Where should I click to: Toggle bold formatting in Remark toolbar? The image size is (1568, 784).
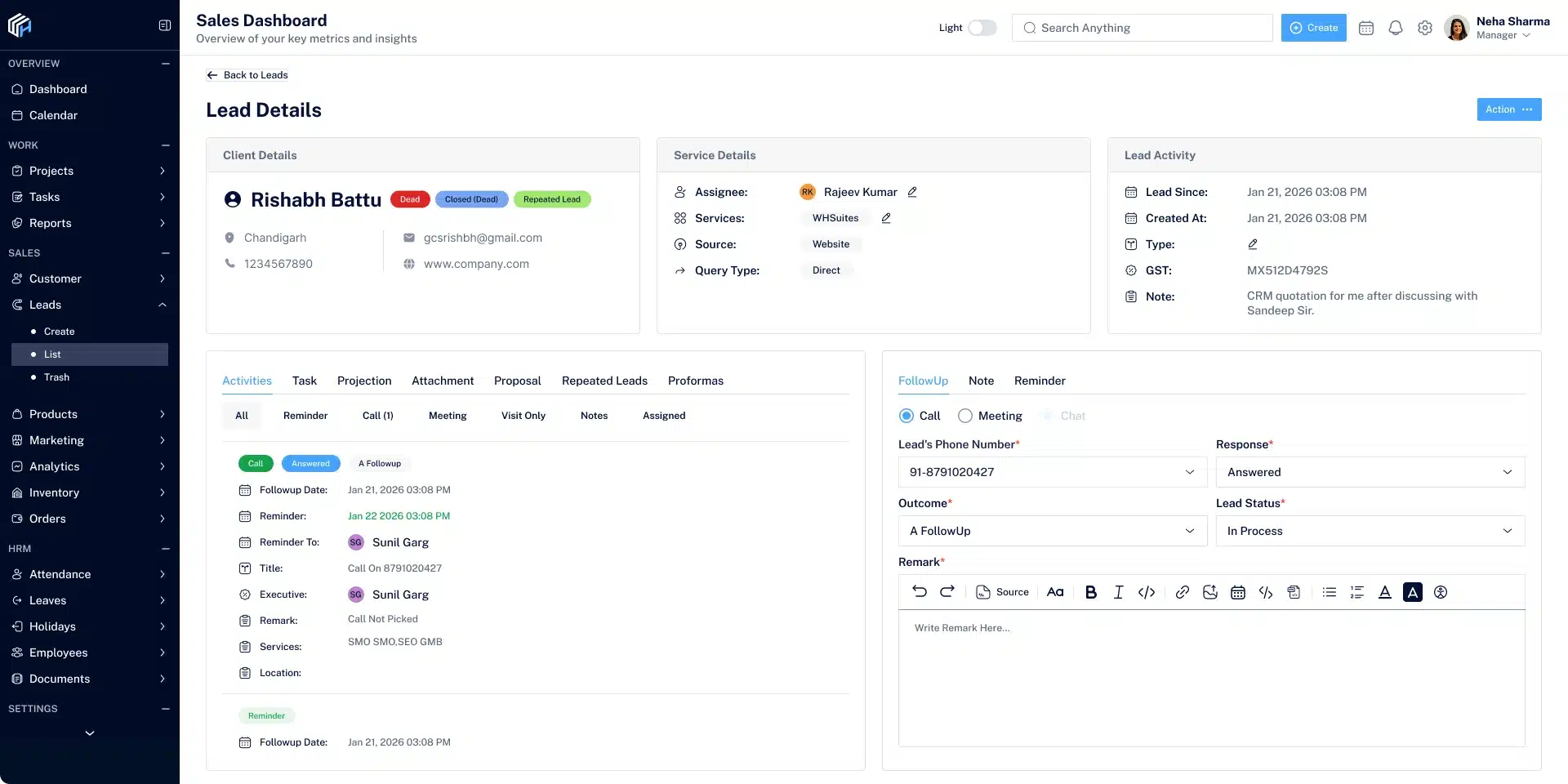pos(1091,592)
